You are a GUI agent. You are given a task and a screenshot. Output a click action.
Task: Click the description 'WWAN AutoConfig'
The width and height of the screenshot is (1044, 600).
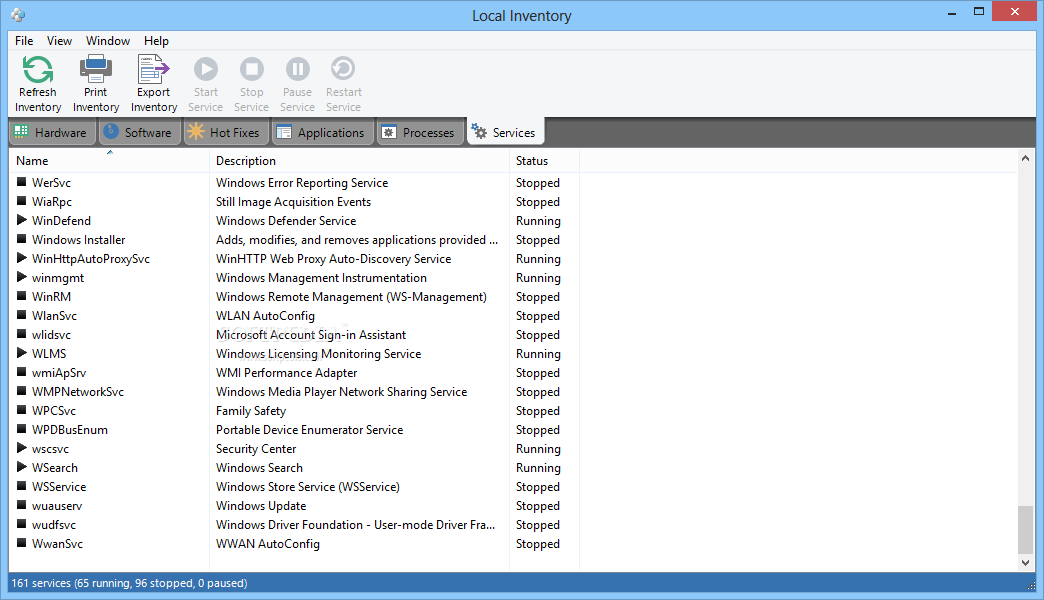tap(268, 543)
